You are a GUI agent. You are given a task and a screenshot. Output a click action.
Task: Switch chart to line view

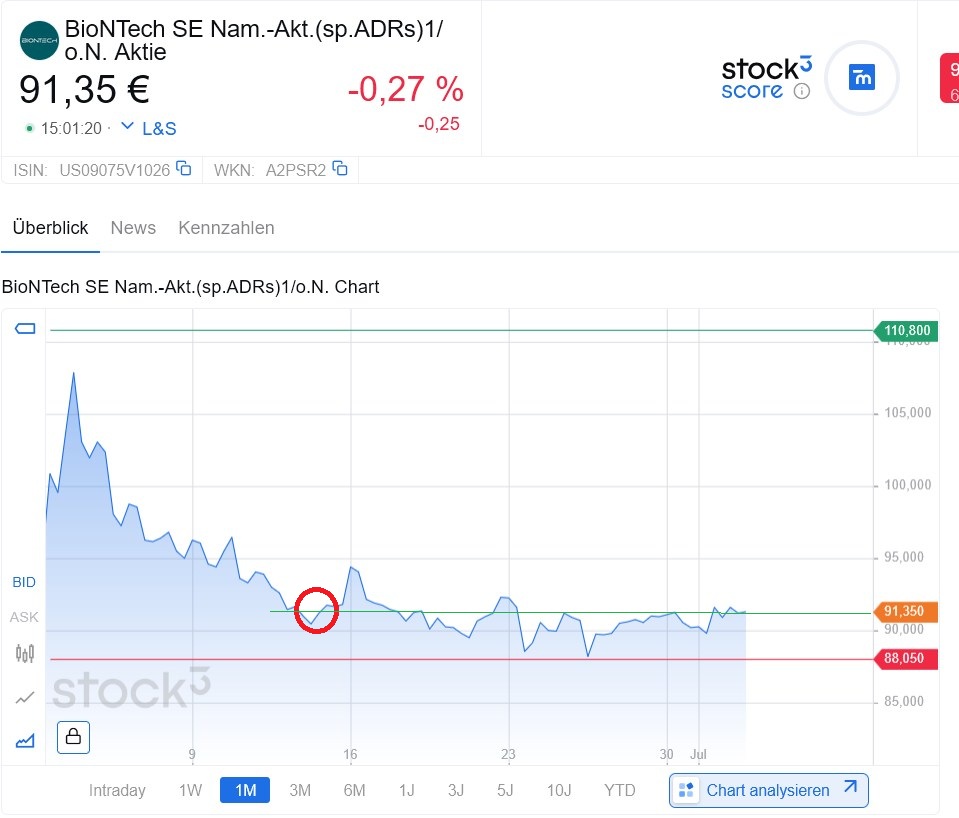[25, 697]
